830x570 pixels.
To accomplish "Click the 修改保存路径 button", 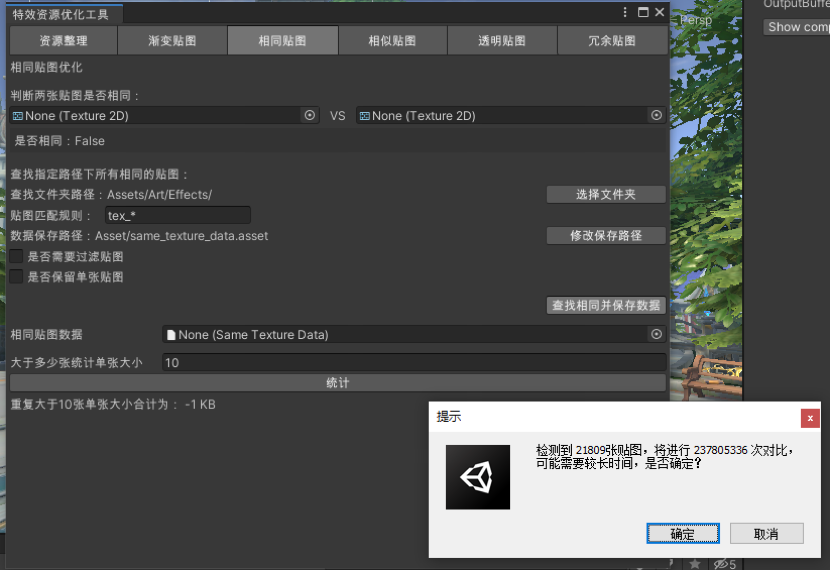I will (606, 236).
